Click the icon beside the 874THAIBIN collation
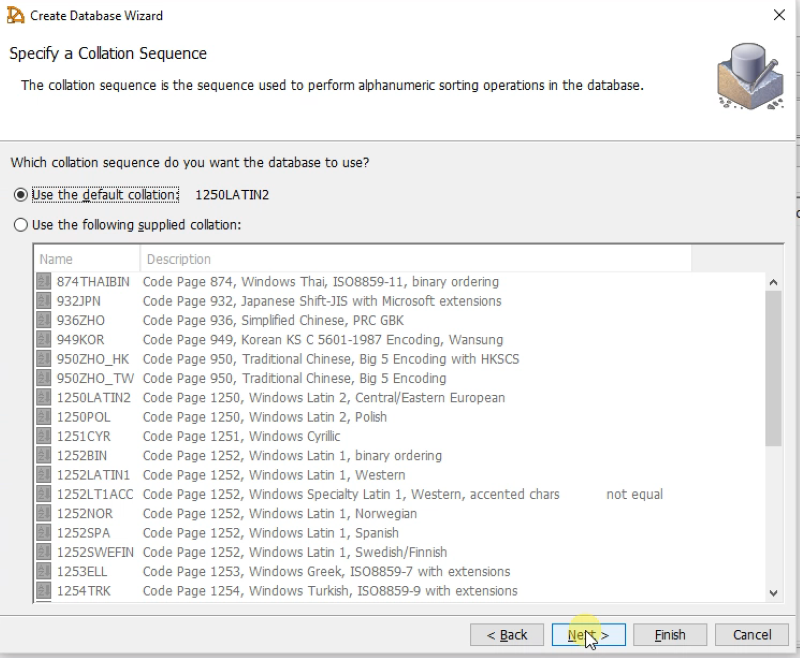Image resolution: width=800 pixels, height=658 pixels. point(42,281)
